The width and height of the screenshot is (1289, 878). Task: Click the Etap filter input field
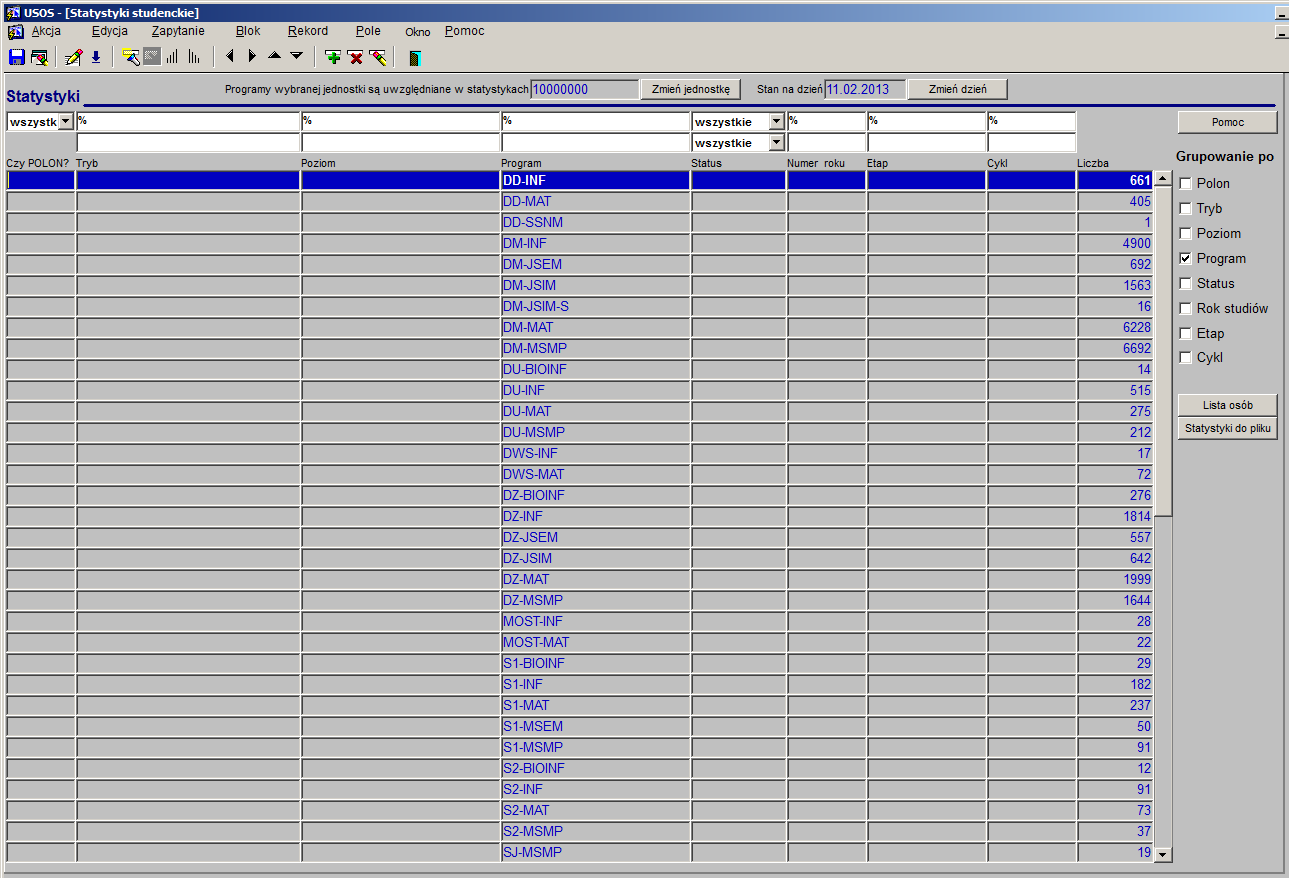[x=927, y=122]
